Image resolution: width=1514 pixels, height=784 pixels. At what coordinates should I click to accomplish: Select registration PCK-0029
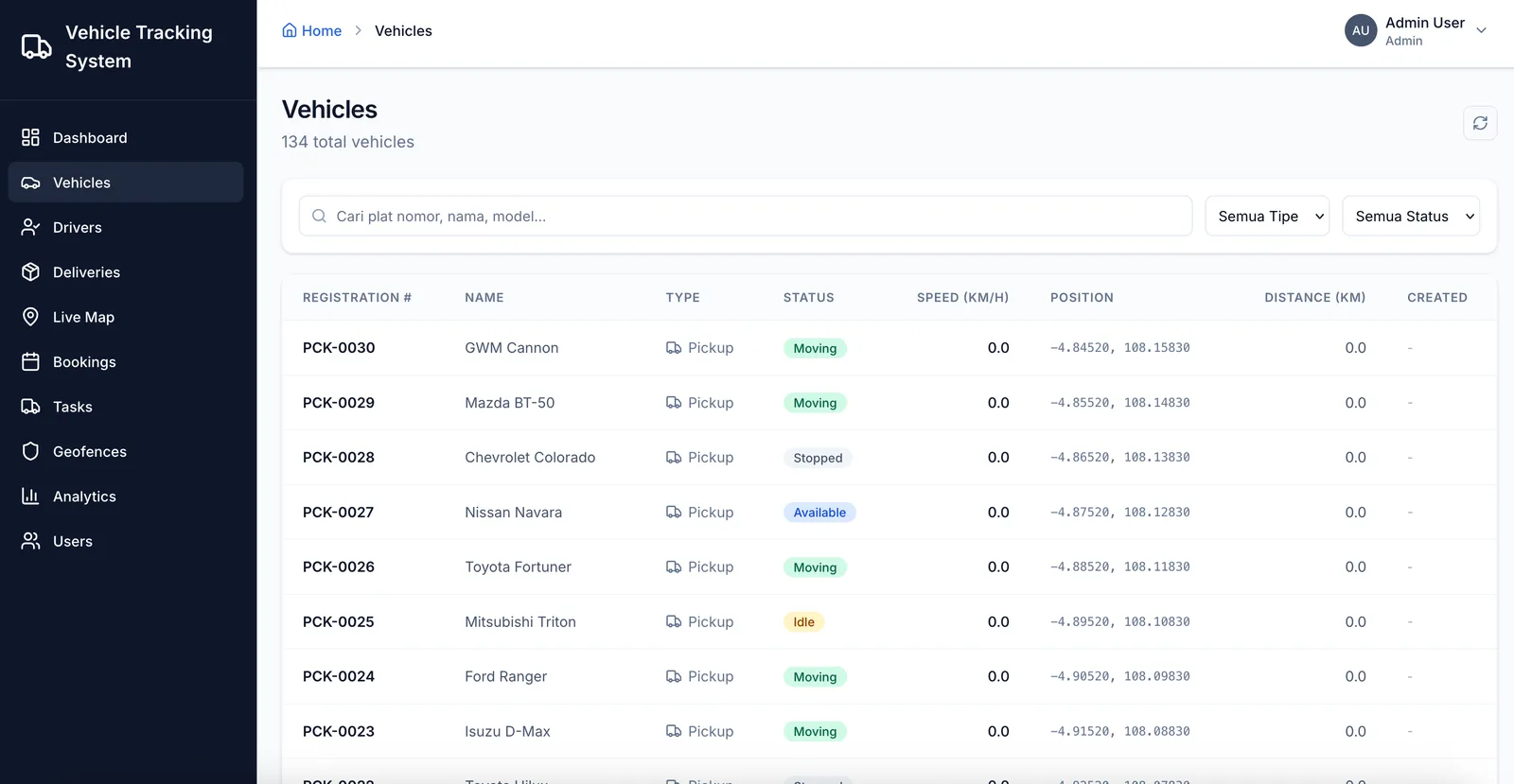[x=339, y=403]
